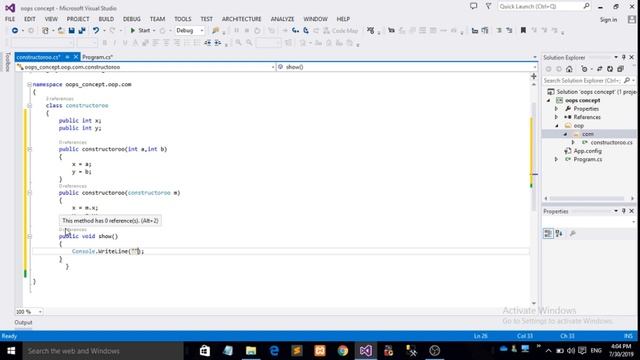640x360 pixels.
Task: Open the EDIT menu
Action: click(x=29, y=19)
